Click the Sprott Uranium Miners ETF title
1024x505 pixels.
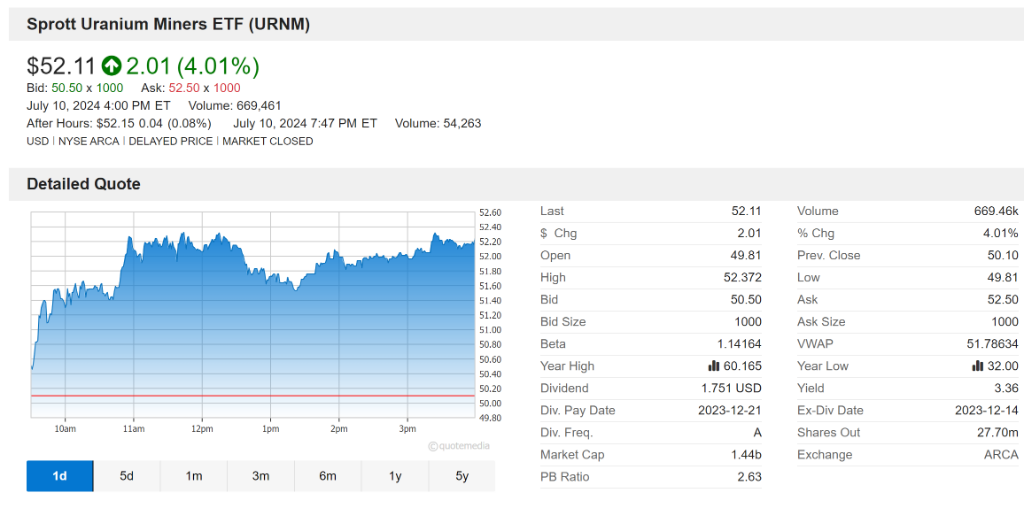(x=168, y=23)
